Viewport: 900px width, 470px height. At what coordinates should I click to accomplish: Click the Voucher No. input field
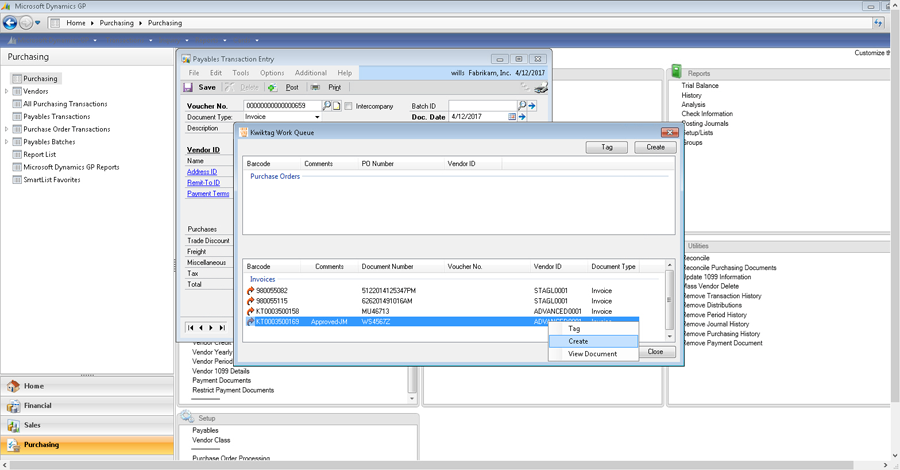click(282, 106)
